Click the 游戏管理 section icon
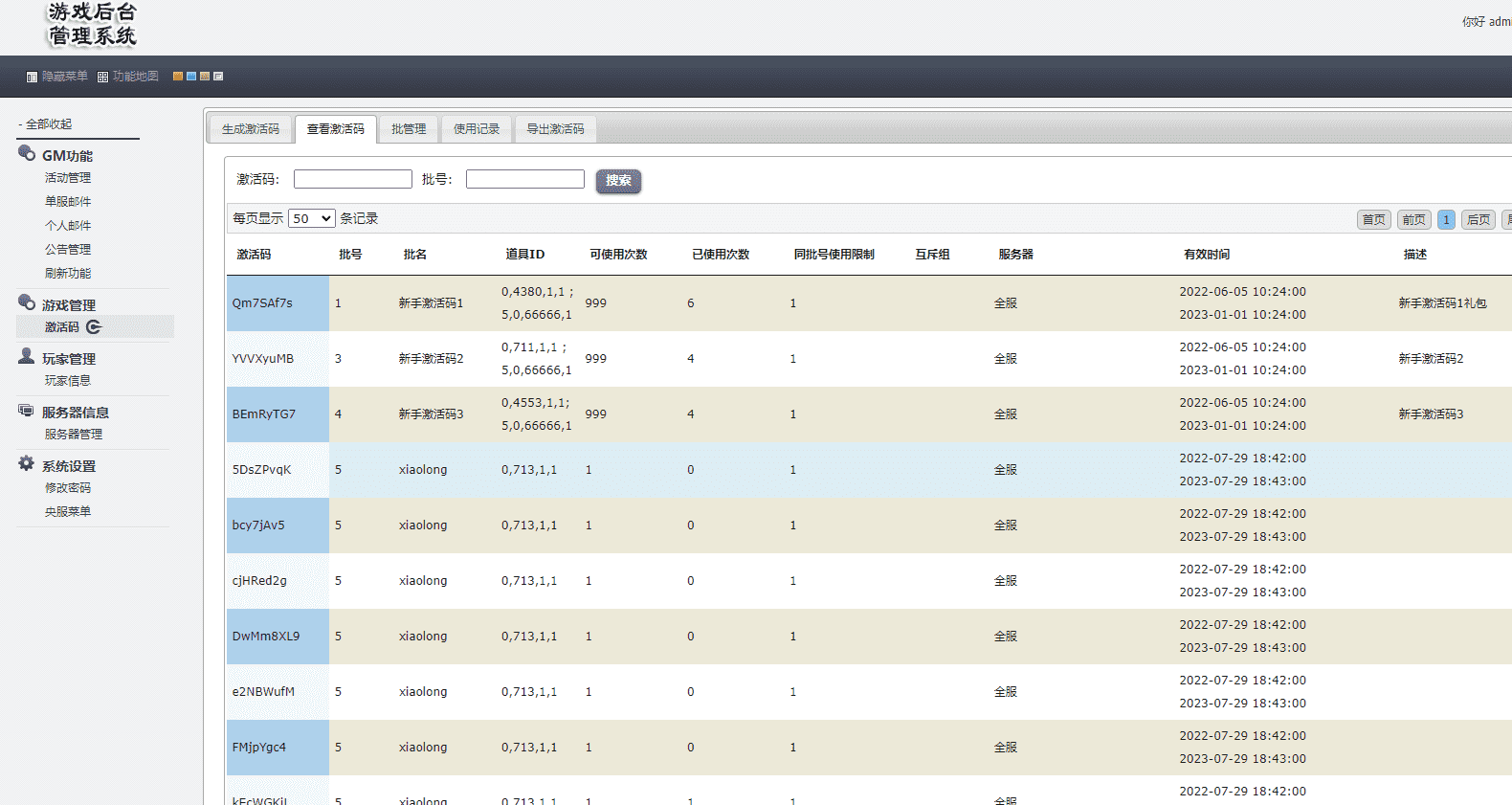This screenshot has width=1512, height=805. pyautogui.click(x=27, y=302)
